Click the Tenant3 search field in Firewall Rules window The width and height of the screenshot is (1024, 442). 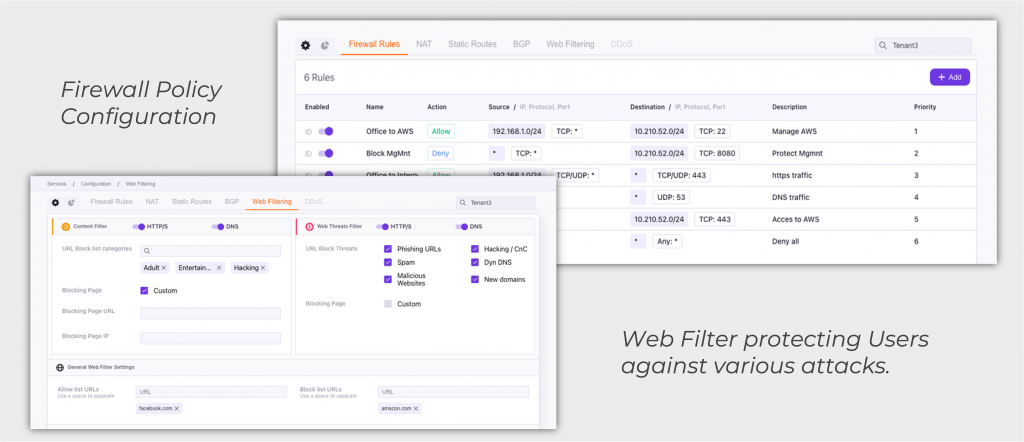pyautogui.click(x=923, y=45)
